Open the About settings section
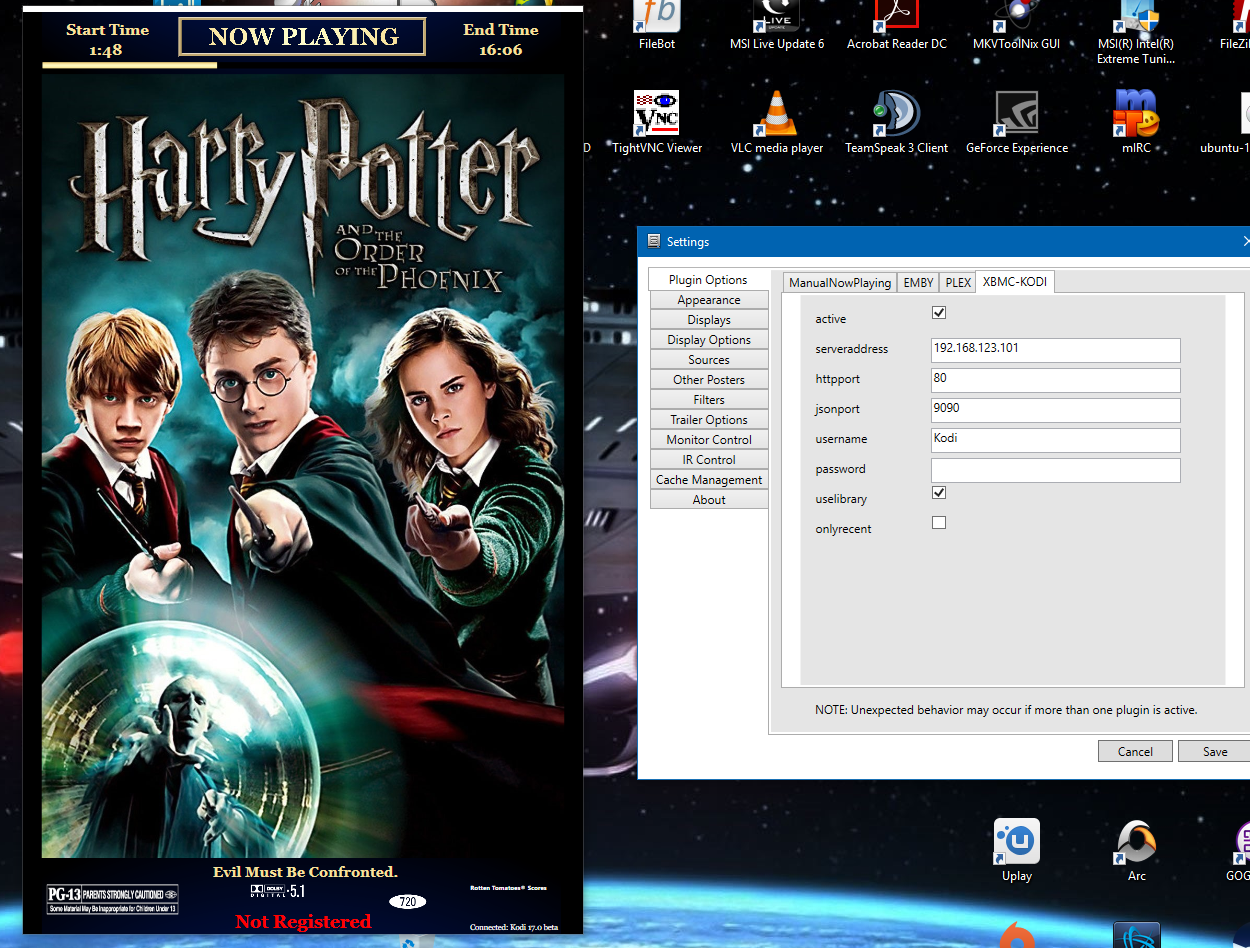 click(709, 500)
